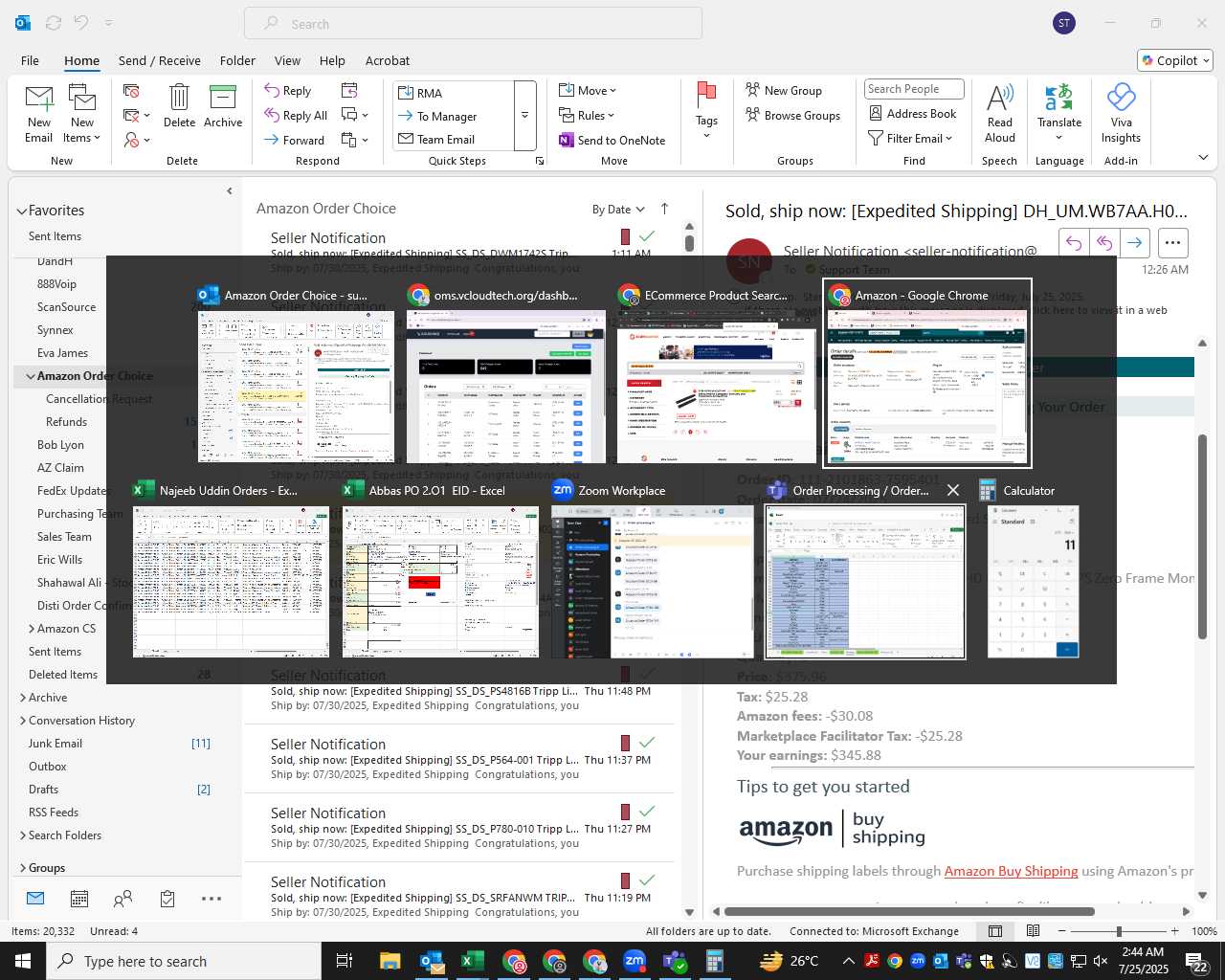
Task: Open the Filter Email dropdown
Action: [x=910, y=138]
